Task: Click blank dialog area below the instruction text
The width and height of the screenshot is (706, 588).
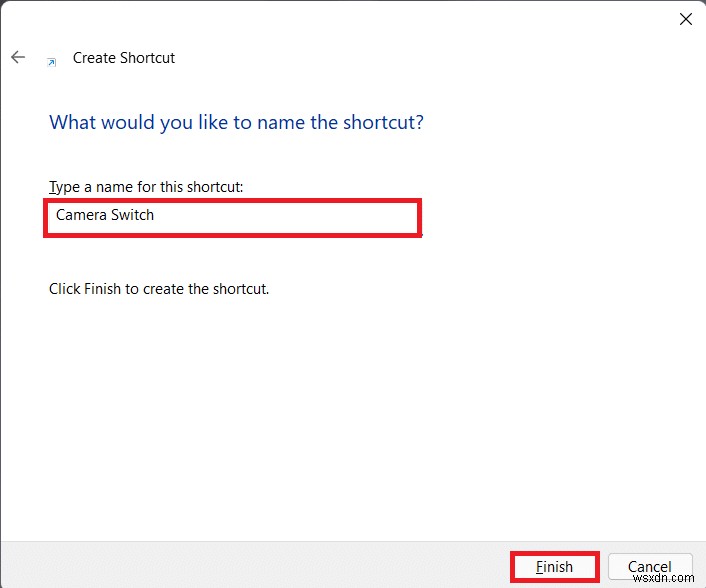Action: click(x=350, y=420)
